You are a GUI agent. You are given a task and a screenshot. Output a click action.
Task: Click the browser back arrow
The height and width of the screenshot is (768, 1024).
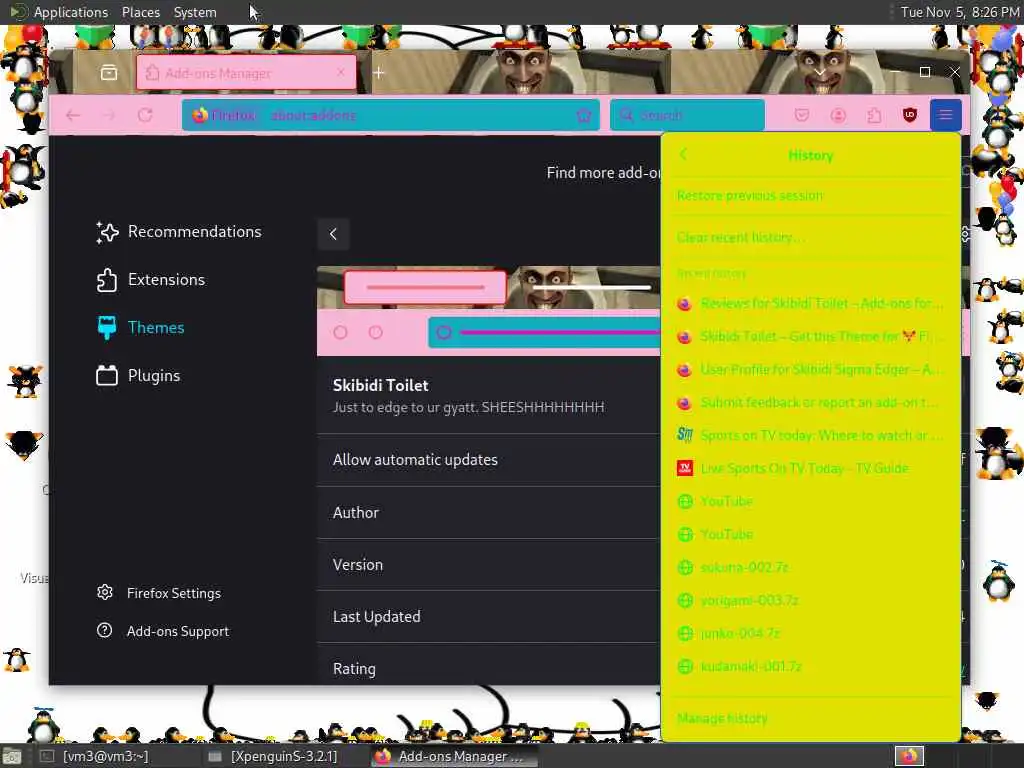(72, 116)
